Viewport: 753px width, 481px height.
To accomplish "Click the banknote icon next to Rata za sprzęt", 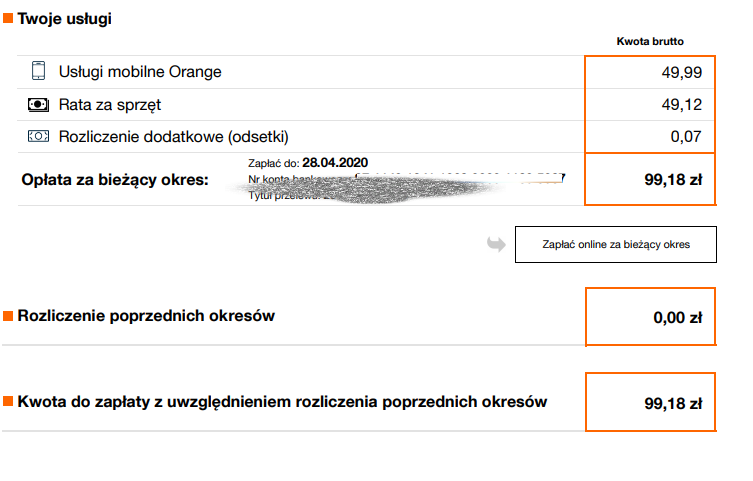I will pyautogui.click(x=38, y=104).
